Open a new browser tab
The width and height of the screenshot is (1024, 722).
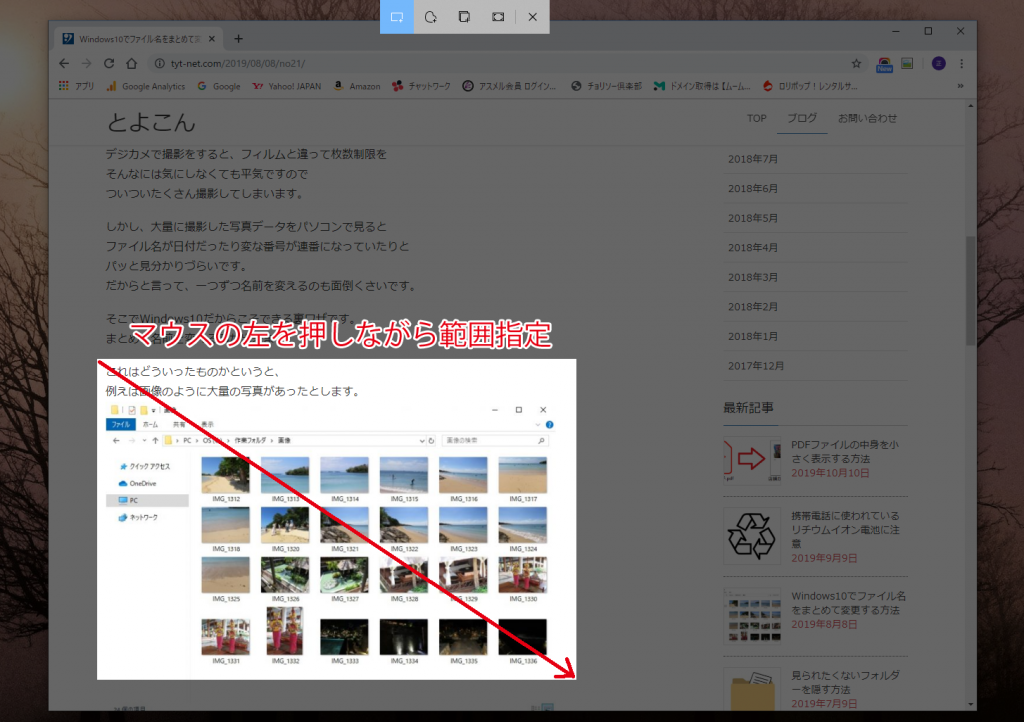pos(238,39)
